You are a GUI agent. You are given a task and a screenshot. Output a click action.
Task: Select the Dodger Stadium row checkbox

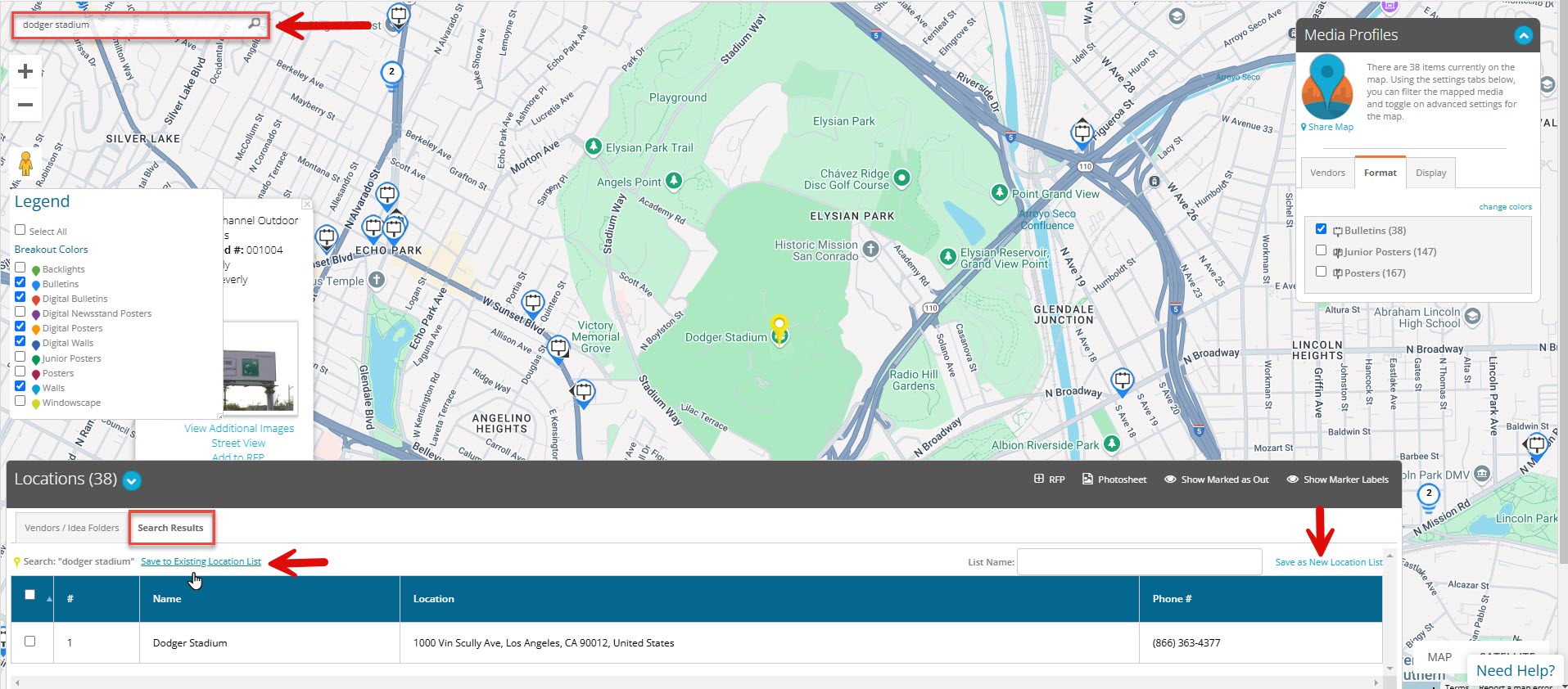coord(30,642)
